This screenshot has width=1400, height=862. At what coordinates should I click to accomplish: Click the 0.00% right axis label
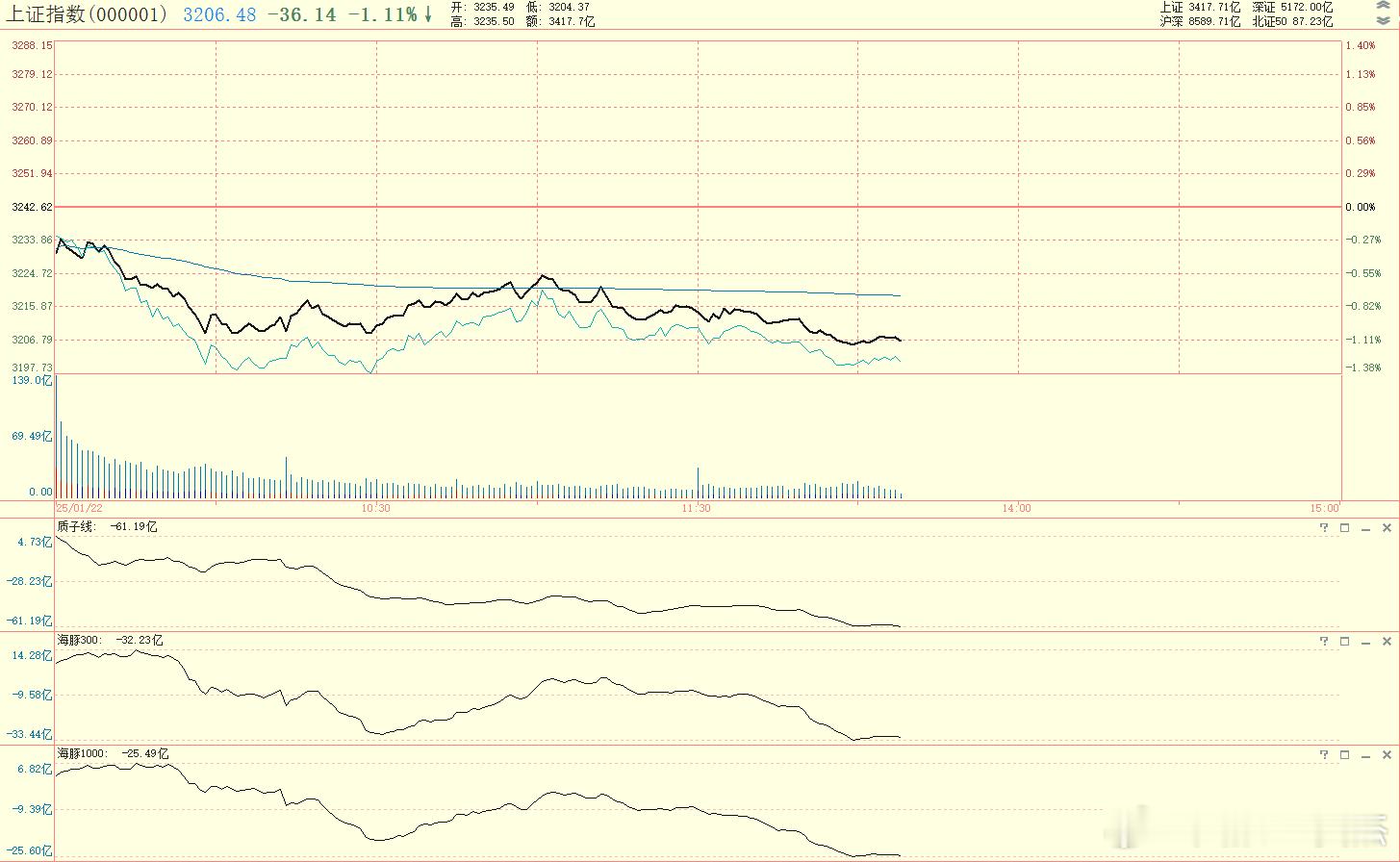point(1361,207)
